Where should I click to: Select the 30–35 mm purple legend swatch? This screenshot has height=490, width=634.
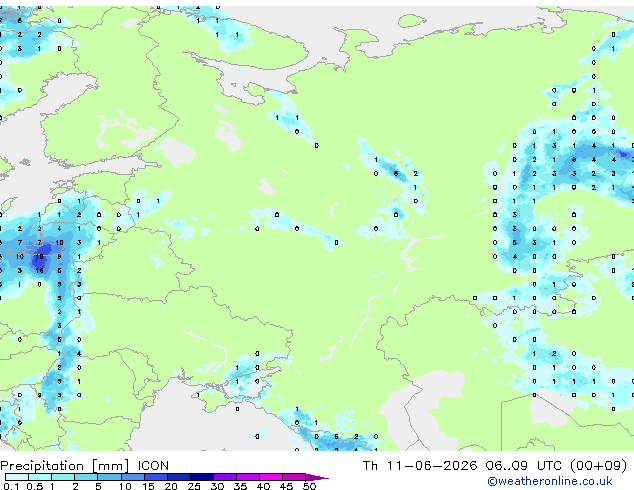coord(224,477)
